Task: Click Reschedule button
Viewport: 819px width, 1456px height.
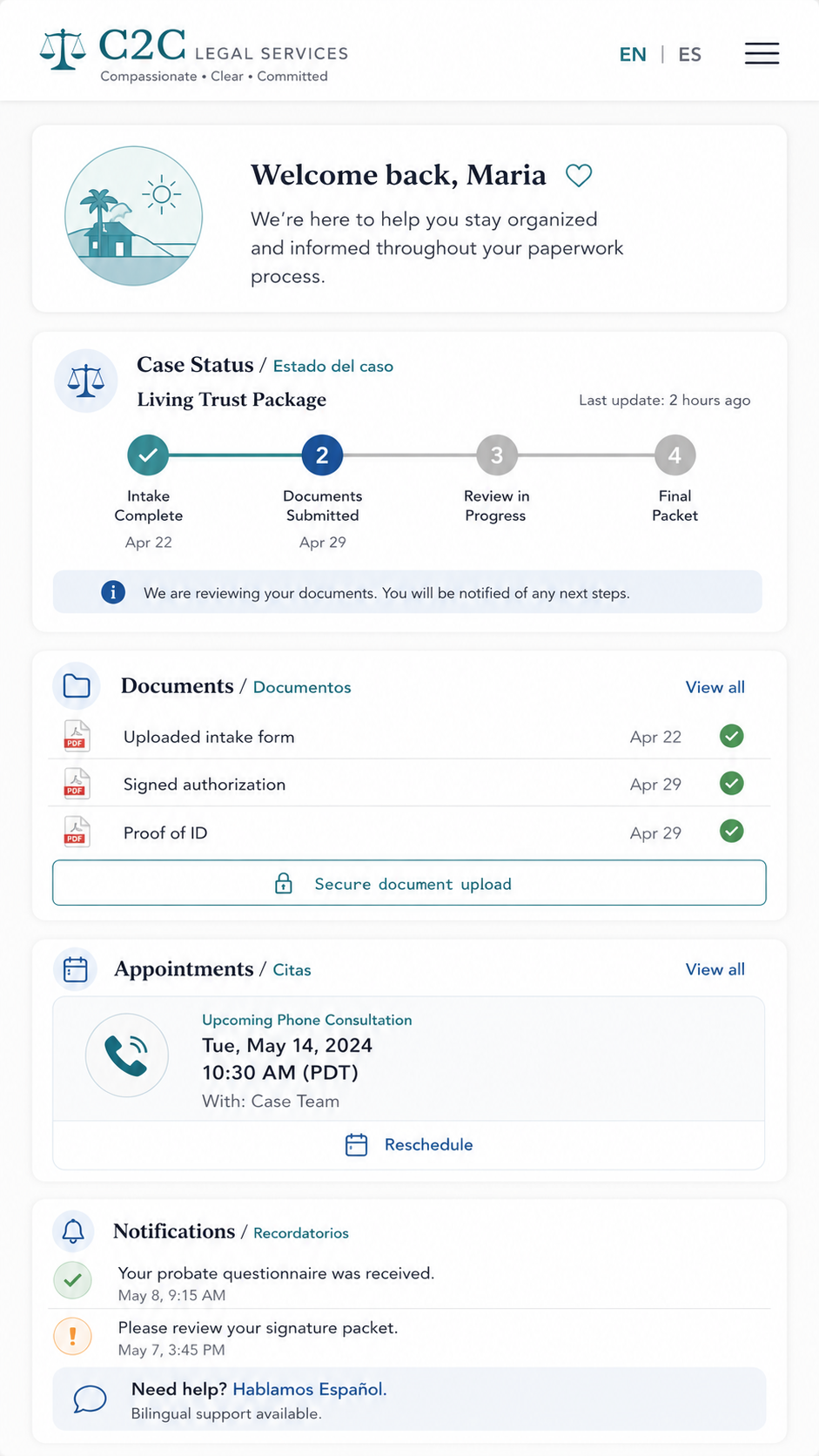Action: click(409, 1144)
